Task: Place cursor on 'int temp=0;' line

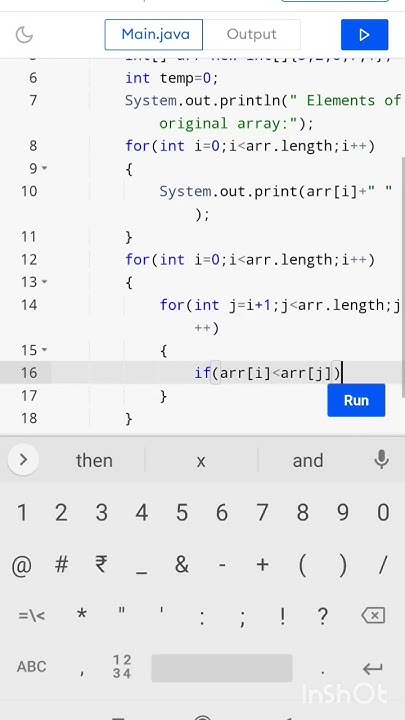Action: (x=172, y=78)
